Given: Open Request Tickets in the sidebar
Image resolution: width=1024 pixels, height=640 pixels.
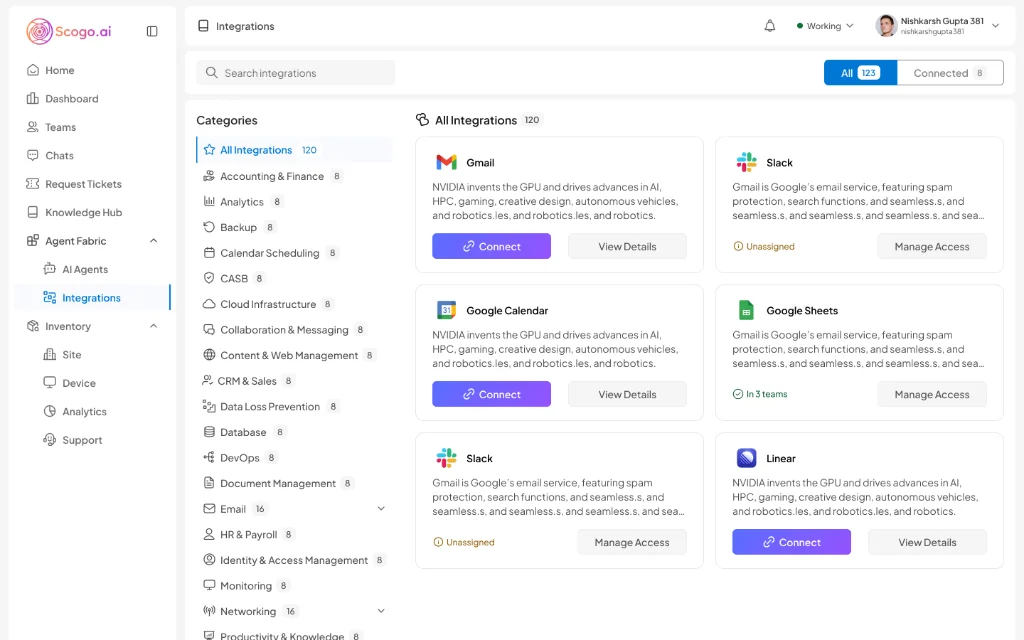Looking at the screenshot, I should click(83, 184).
